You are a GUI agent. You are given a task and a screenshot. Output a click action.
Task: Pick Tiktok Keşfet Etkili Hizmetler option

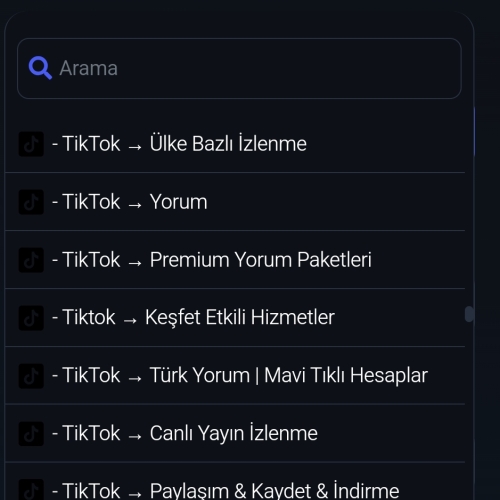pos(235,318)
